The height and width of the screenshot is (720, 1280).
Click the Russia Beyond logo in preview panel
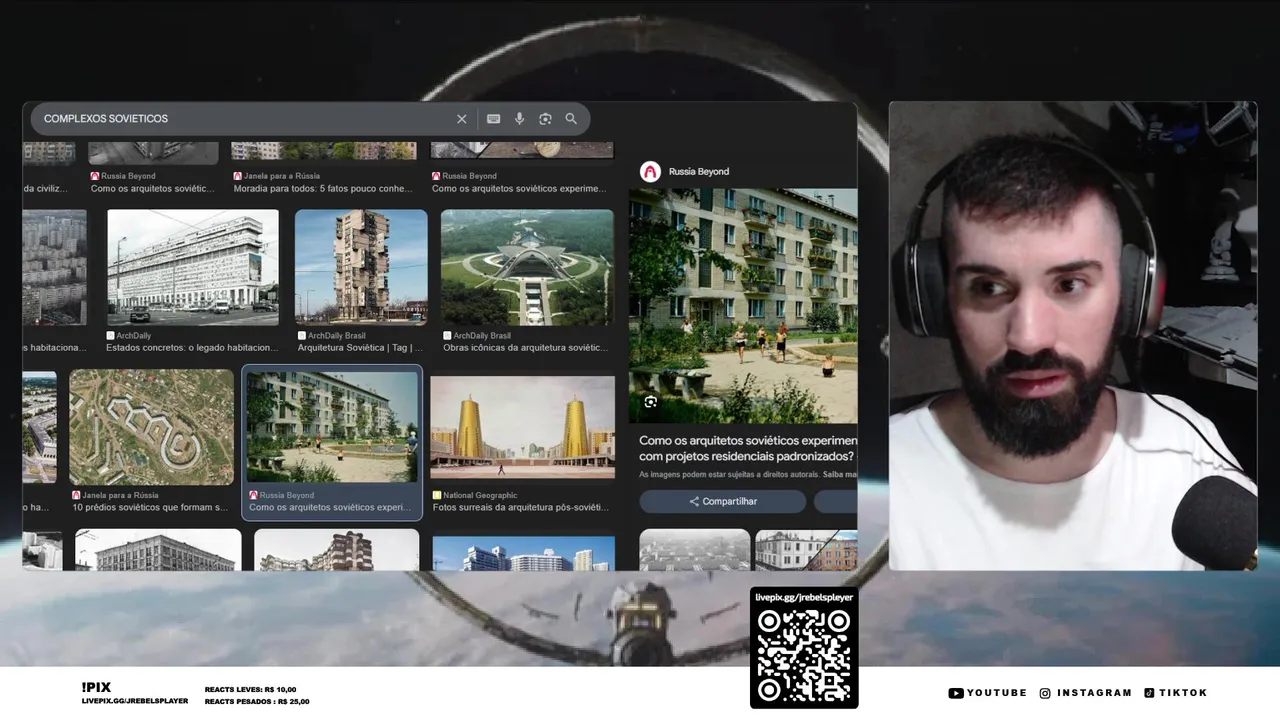click(650, 172)
